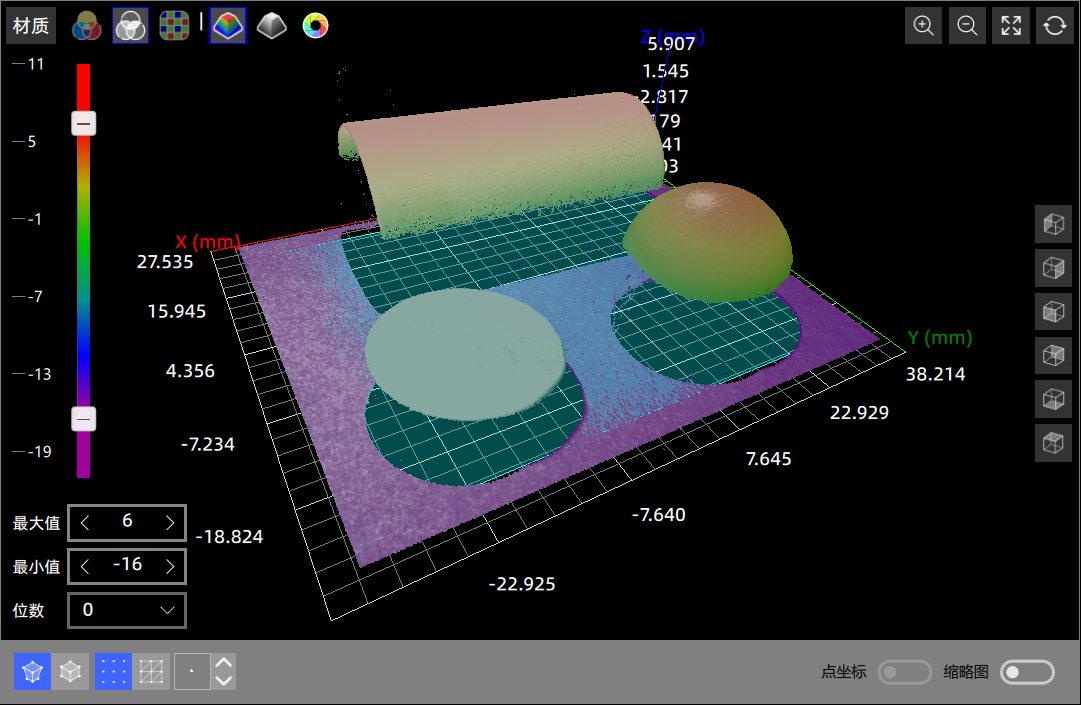Screen dimensions: 1081x705
Task: Open the 位数 dropdown
Action: [127, 610]
